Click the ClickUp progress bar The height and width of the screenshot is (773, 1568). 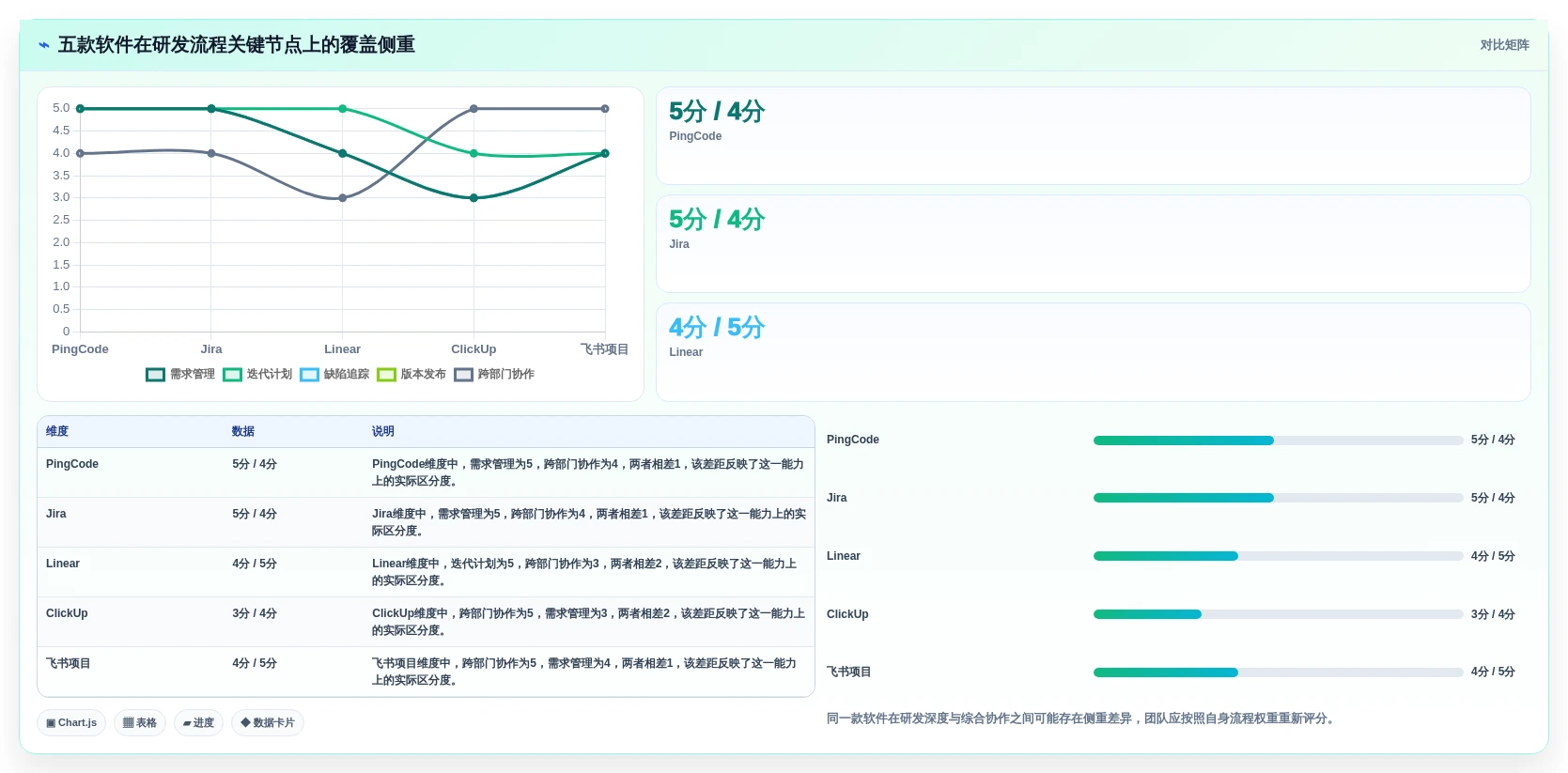(x=1278, y=614)
